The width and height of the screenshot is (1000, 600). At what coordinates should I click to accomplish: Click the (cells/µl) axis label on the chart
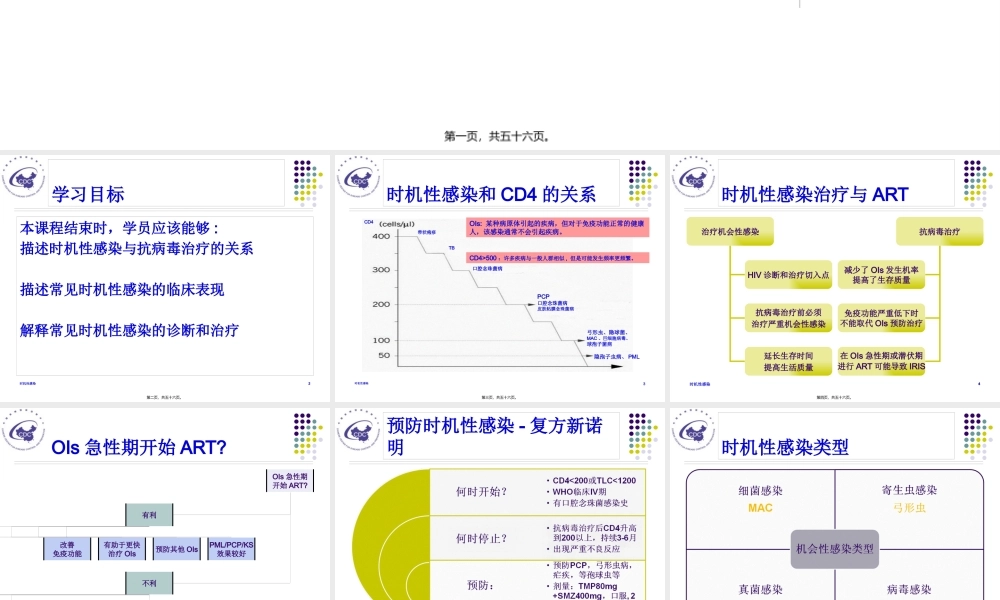[397, 224]
